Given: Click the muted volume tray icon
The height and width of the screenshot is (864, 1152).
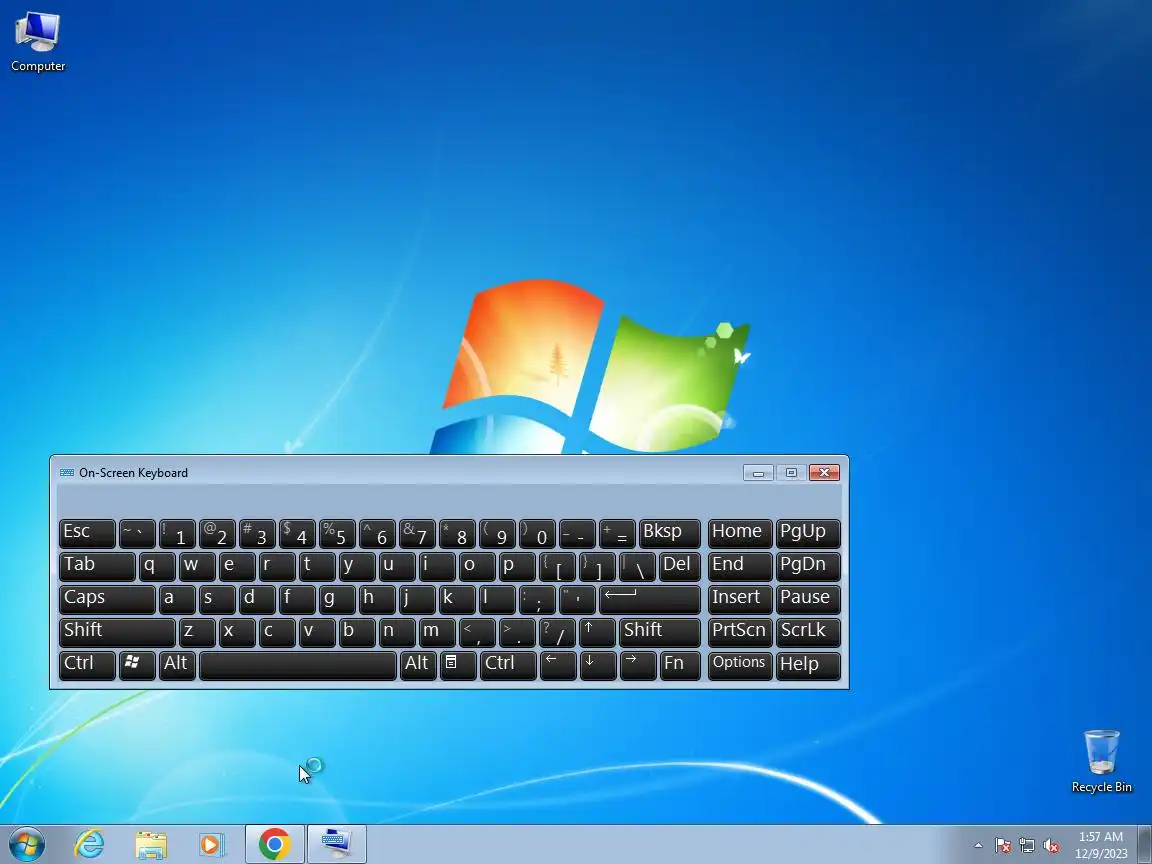Looking at the screenshot, I should (1051, 846).
